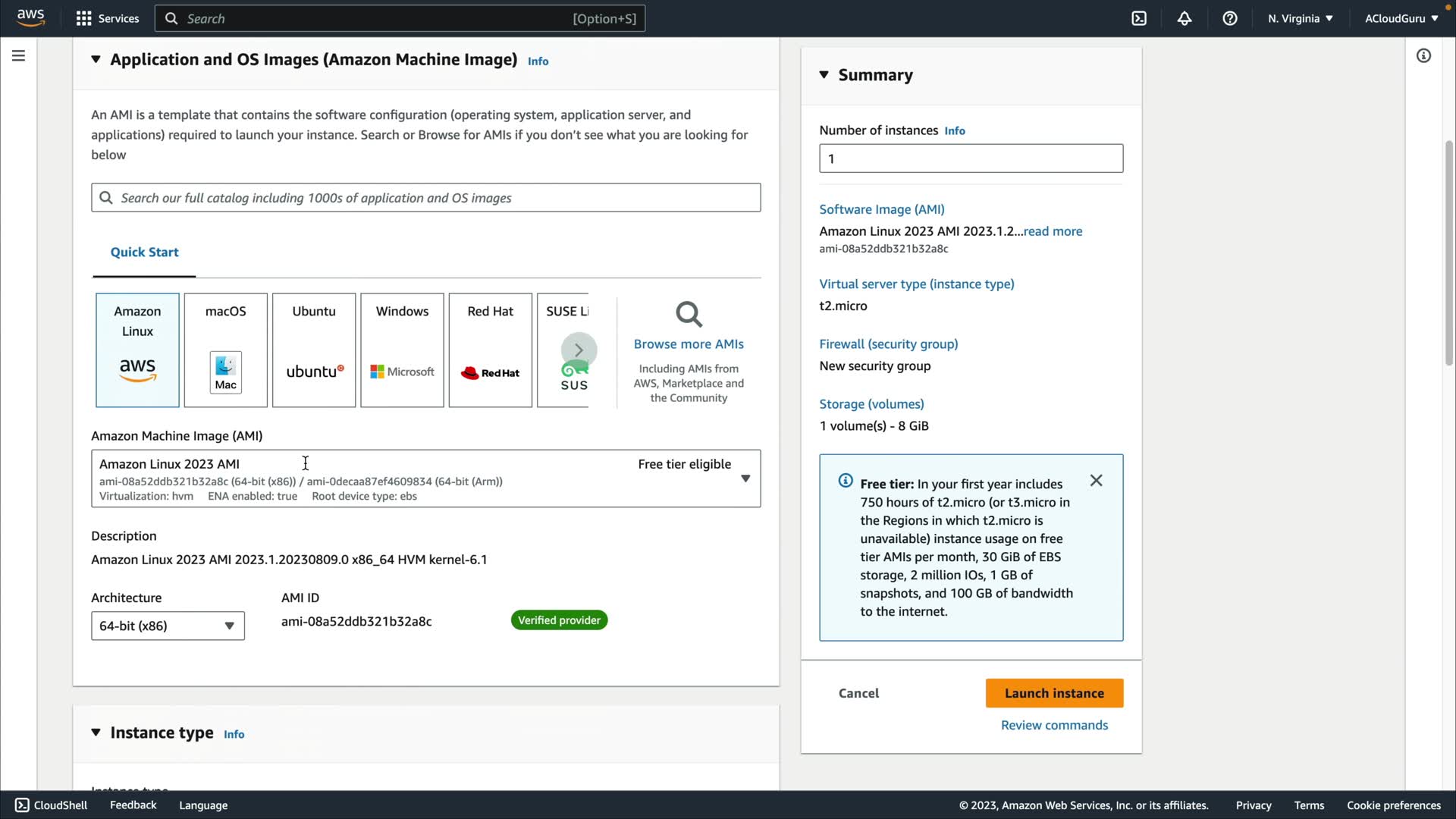Open the Architecture 64-bit (x86) dropdown

[x=168, y=626]
